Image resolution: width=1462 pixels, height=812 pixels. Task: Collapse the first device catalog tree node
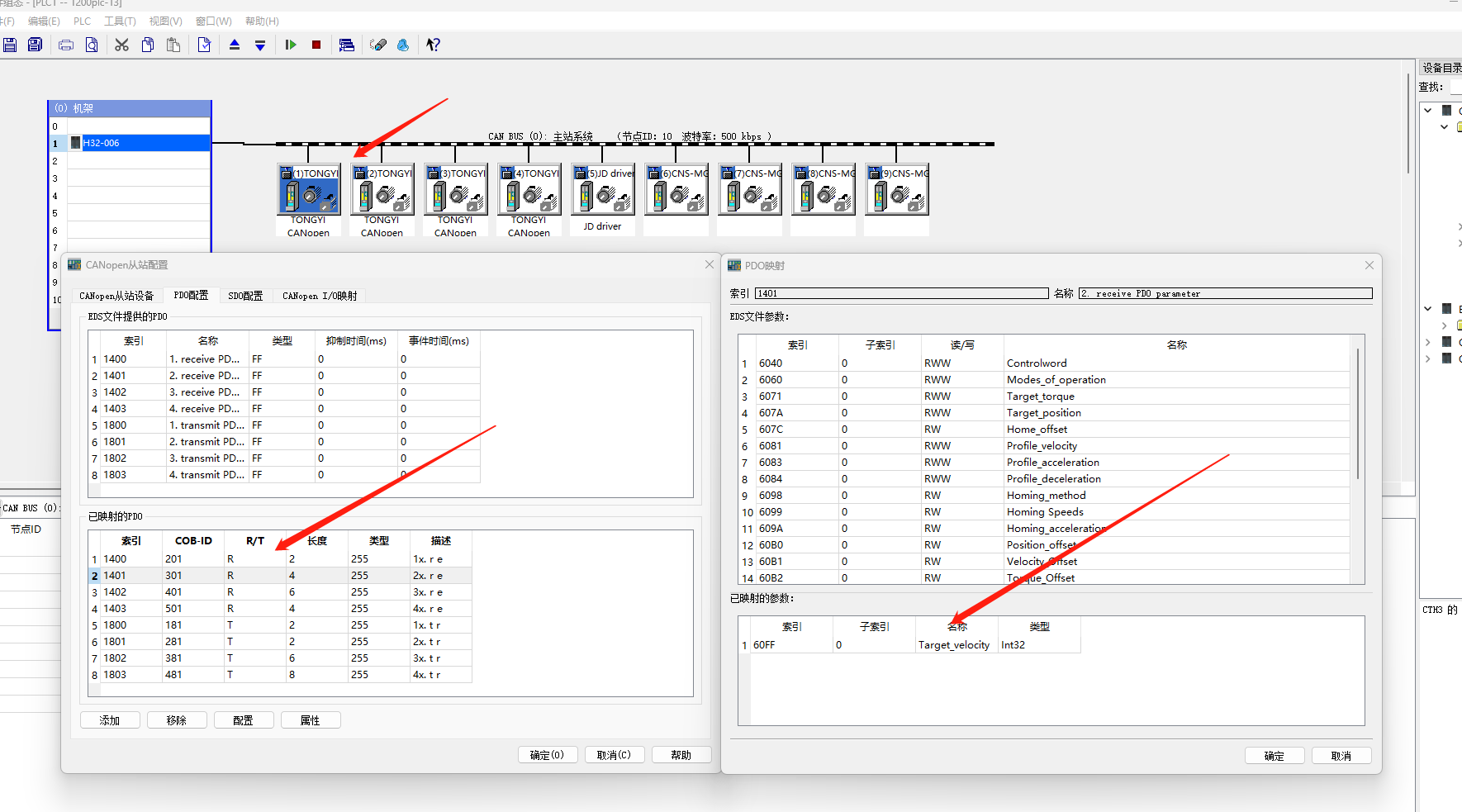coord(1428,110)
